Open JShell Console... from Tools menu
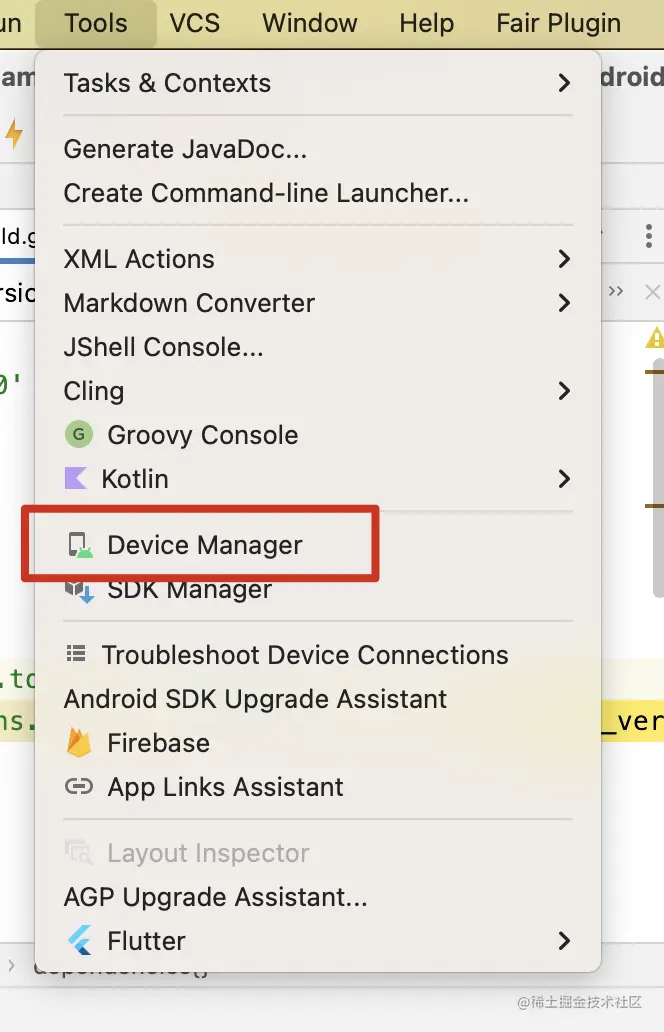The height and width of the screenshot is (1032, 664). pos(164,347)
